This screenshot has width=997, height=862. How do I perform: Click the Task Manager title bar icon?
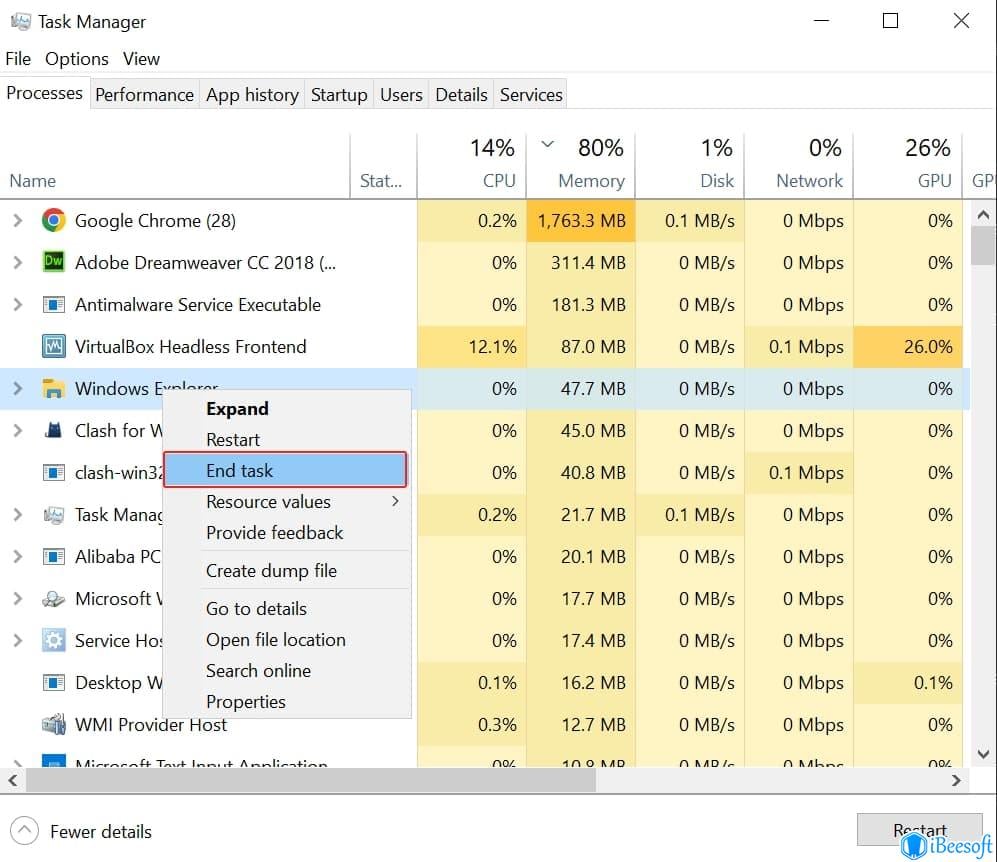[x=20, y=22]
